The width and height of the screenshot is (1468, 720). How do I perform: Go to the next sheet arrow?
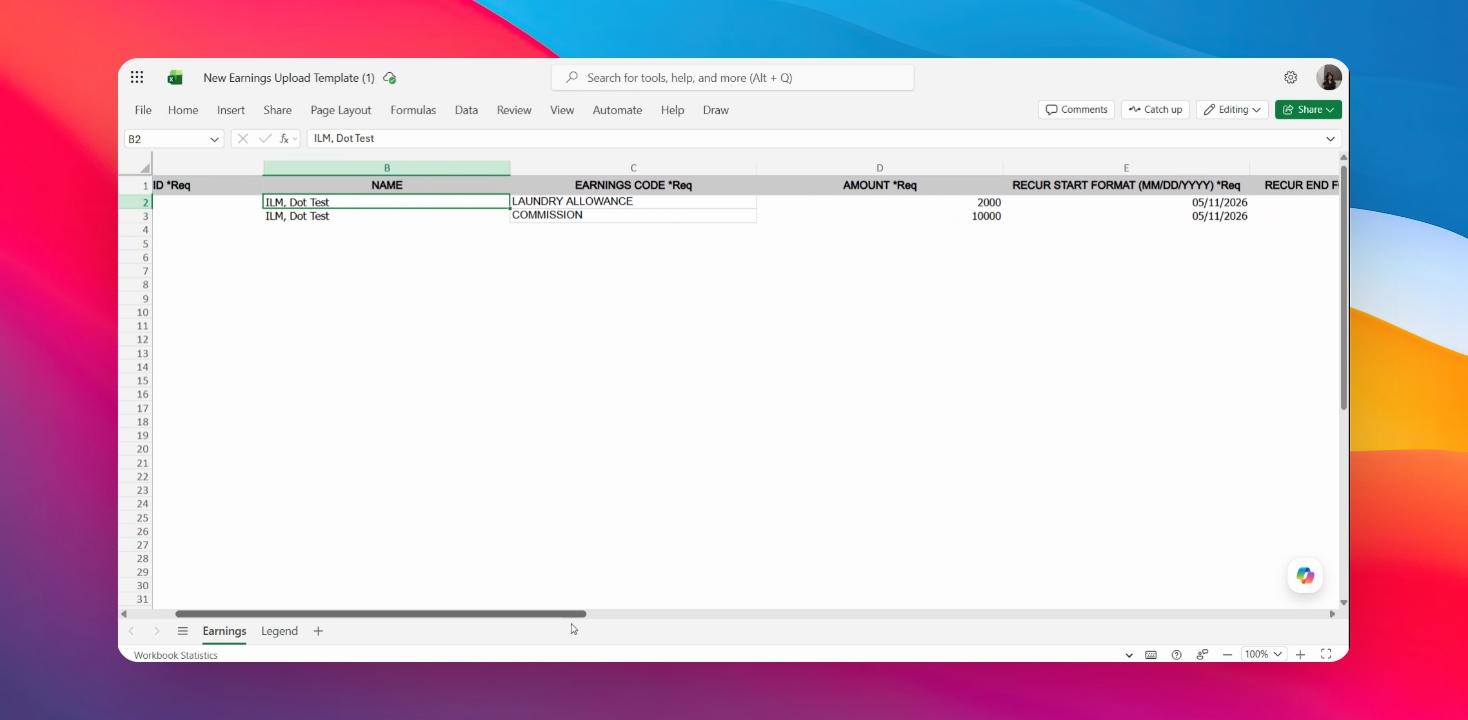[x=157, y=631]
